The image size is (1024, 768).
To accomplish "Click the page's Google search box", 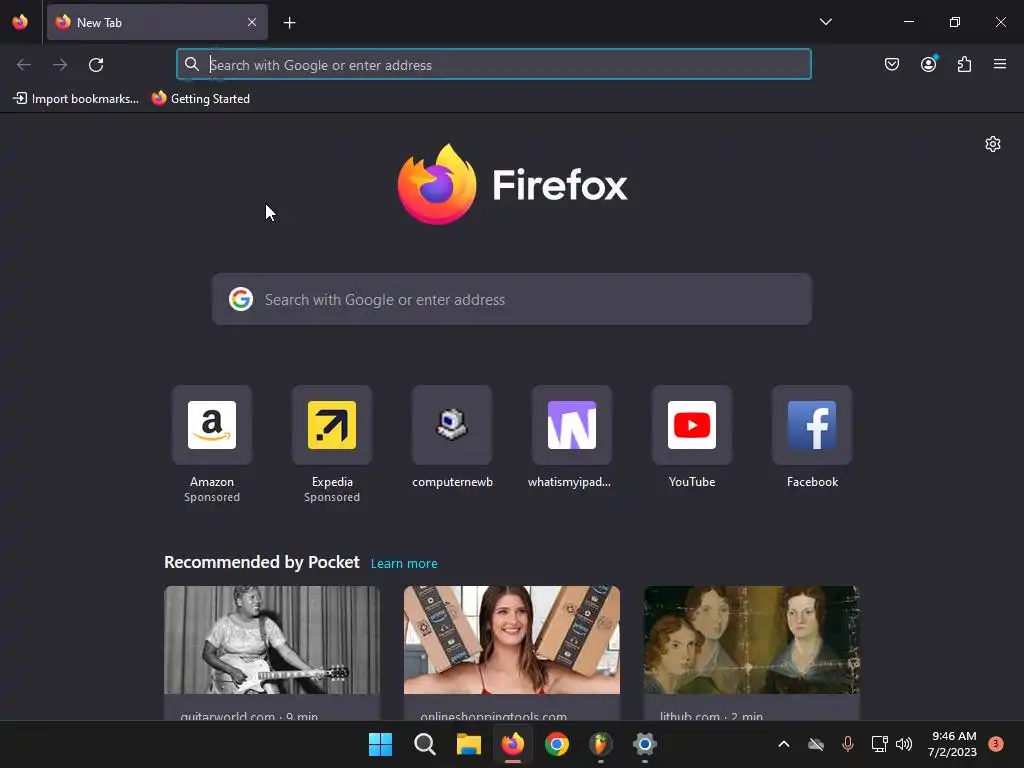I will 511,299.
